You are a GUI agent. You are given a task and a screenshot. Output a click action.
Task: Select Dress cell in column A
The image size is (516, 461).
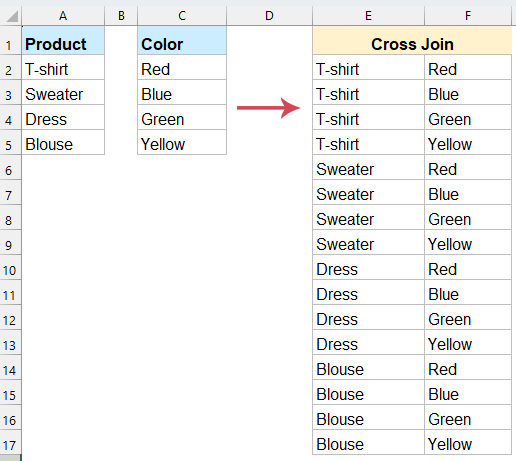point(63,117)
